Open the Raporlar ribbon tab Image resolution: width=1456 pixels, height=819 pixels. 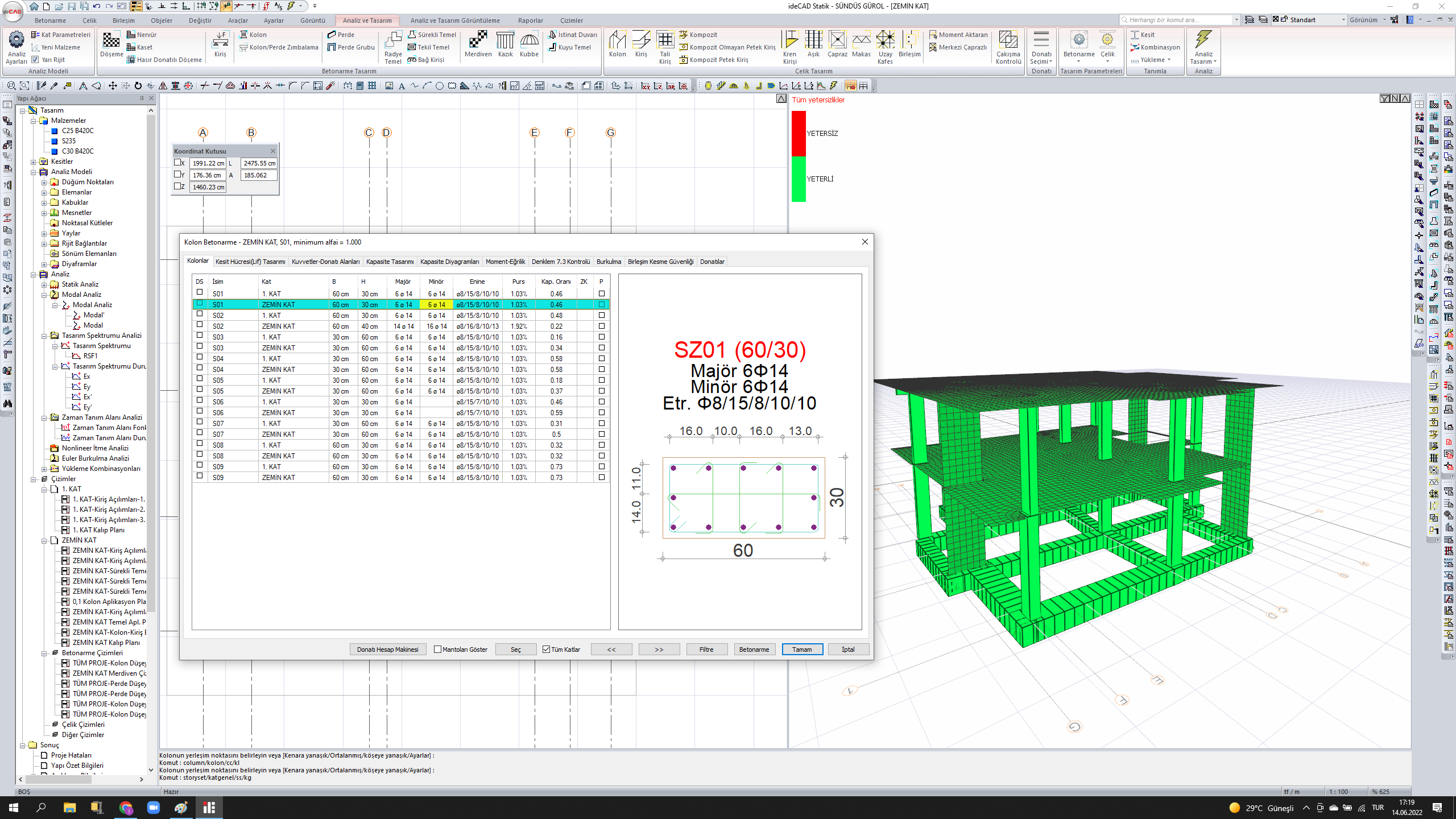(x=530, y=20)
